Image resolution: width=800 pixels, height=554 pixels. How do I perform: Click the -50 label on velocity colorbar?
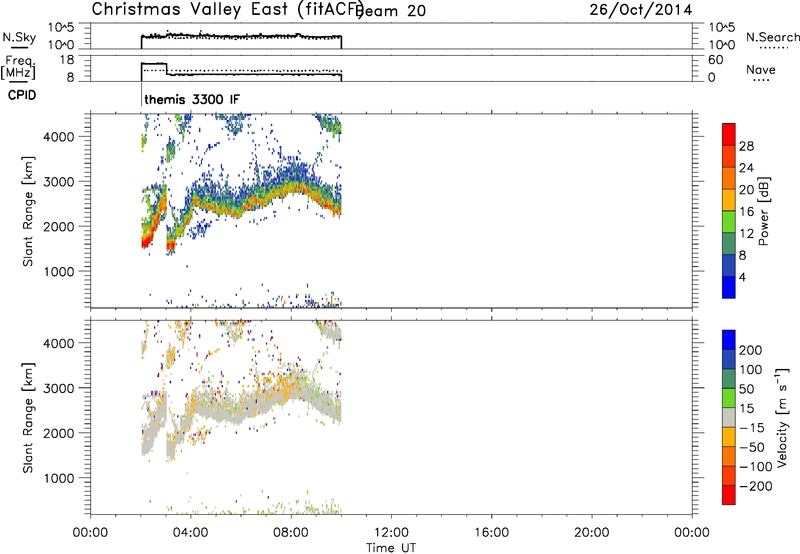753,447
